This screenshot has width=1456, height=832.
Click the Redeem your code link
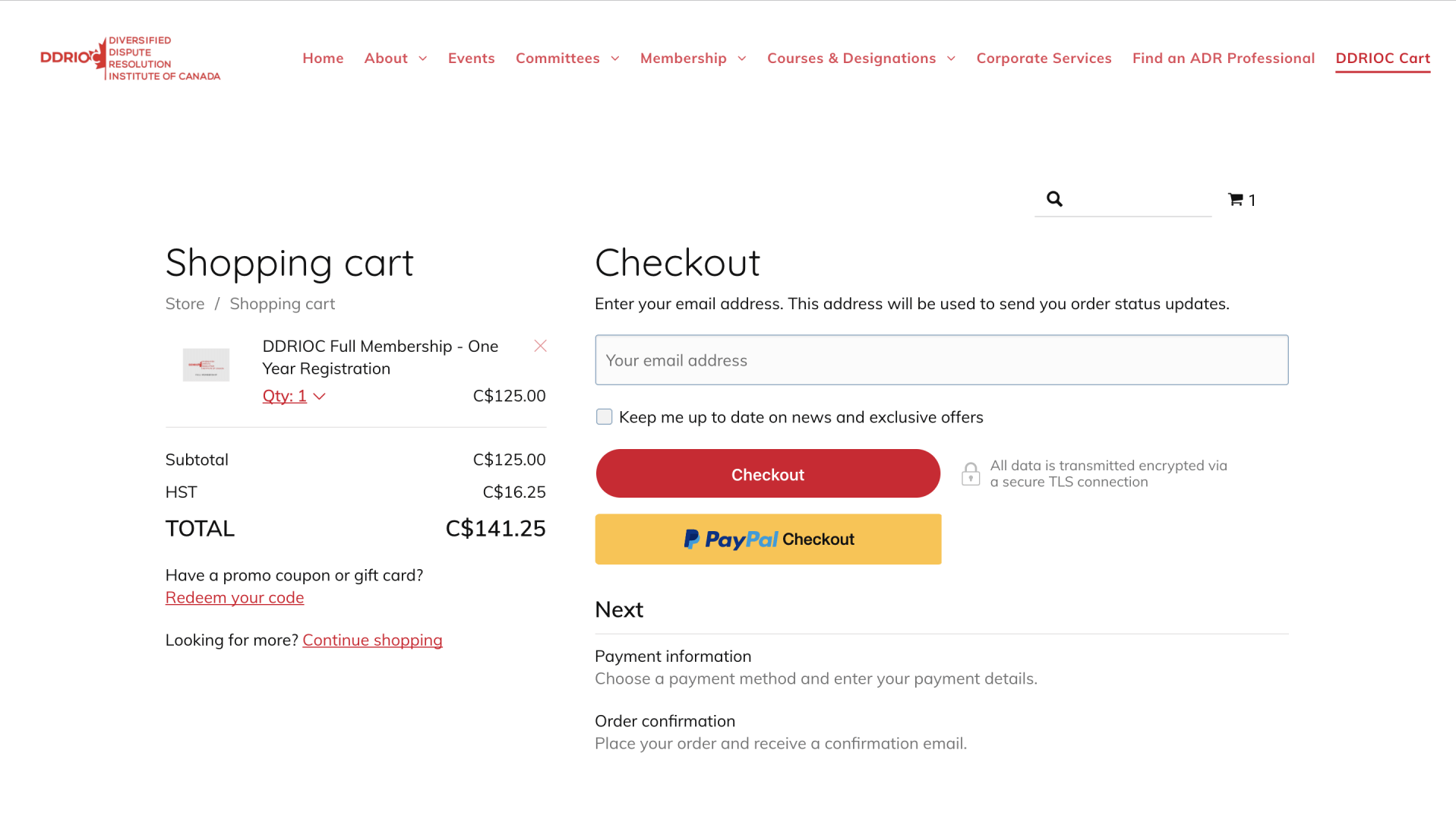(x=235, y=597)
